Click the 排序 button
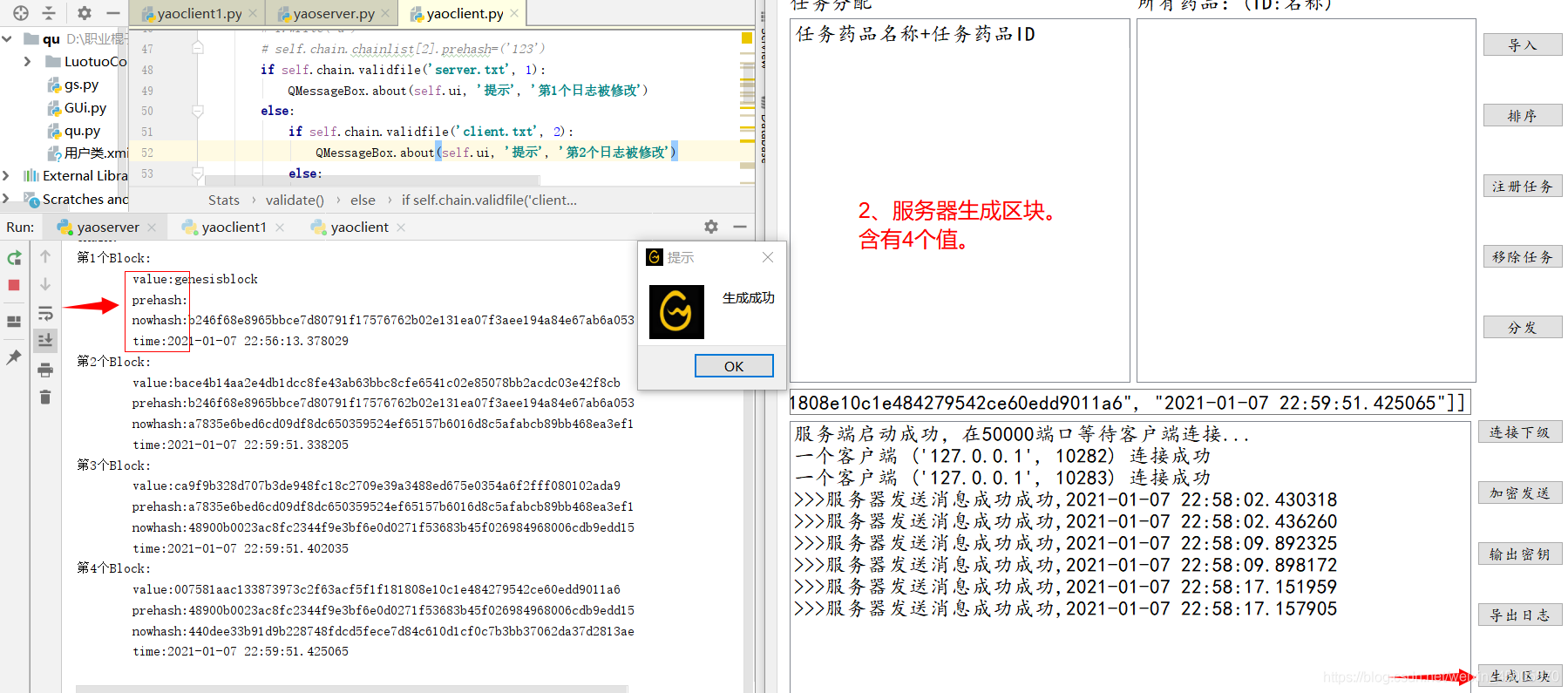The height and width of the screenshot is (693, 1568). (1523, 115)
